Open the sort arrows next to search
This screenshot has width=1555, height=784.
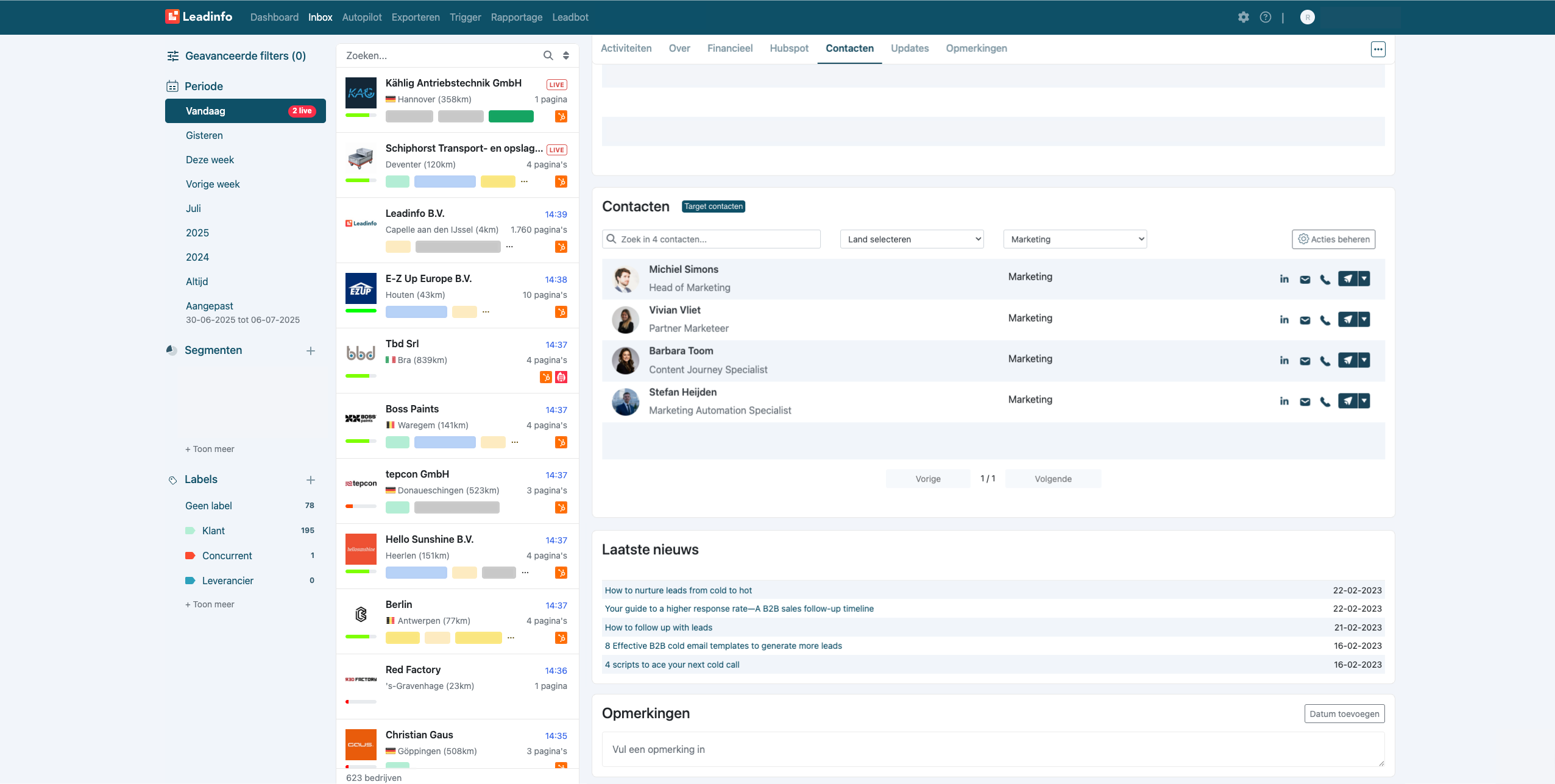tap(566, 55)
